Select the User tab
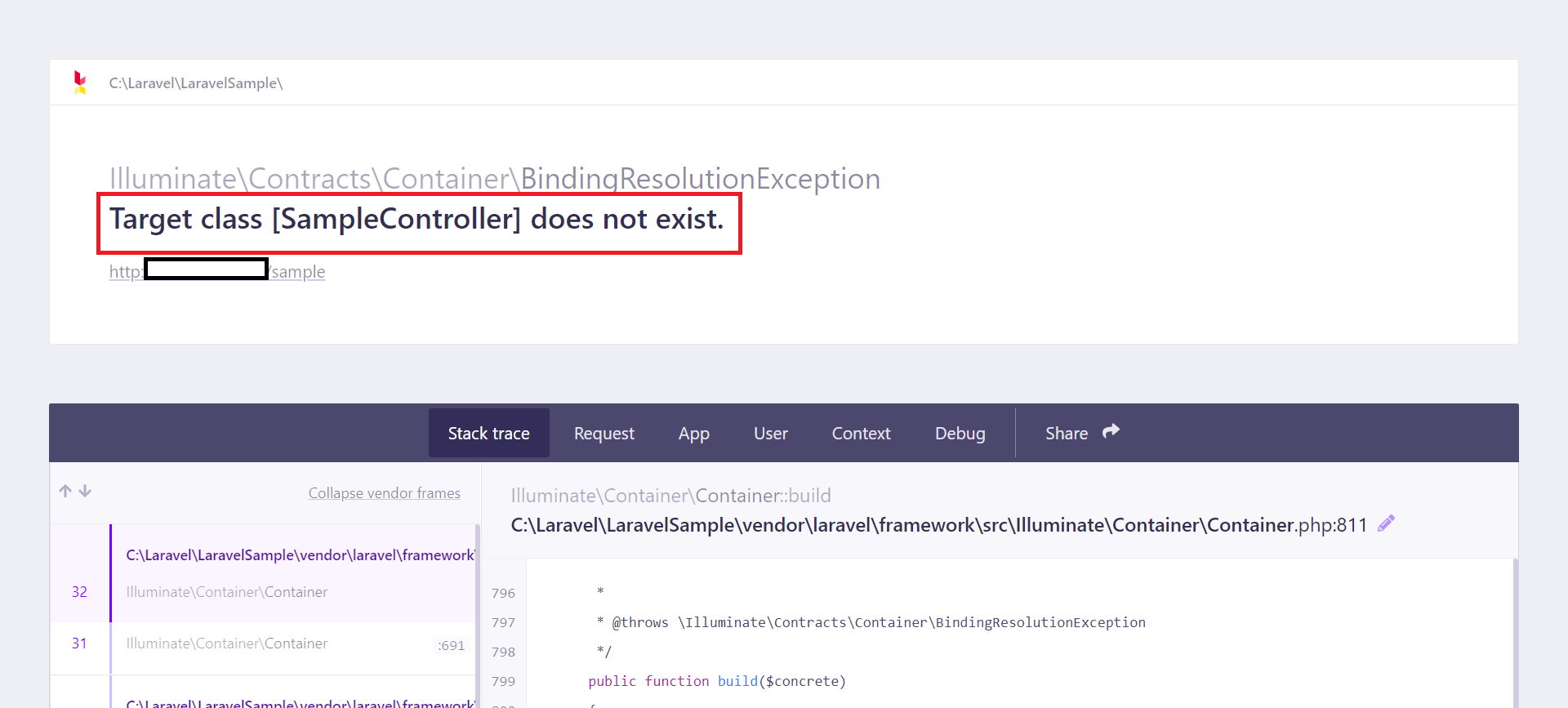The image size is (1568, 708). [x=770, y=433]
